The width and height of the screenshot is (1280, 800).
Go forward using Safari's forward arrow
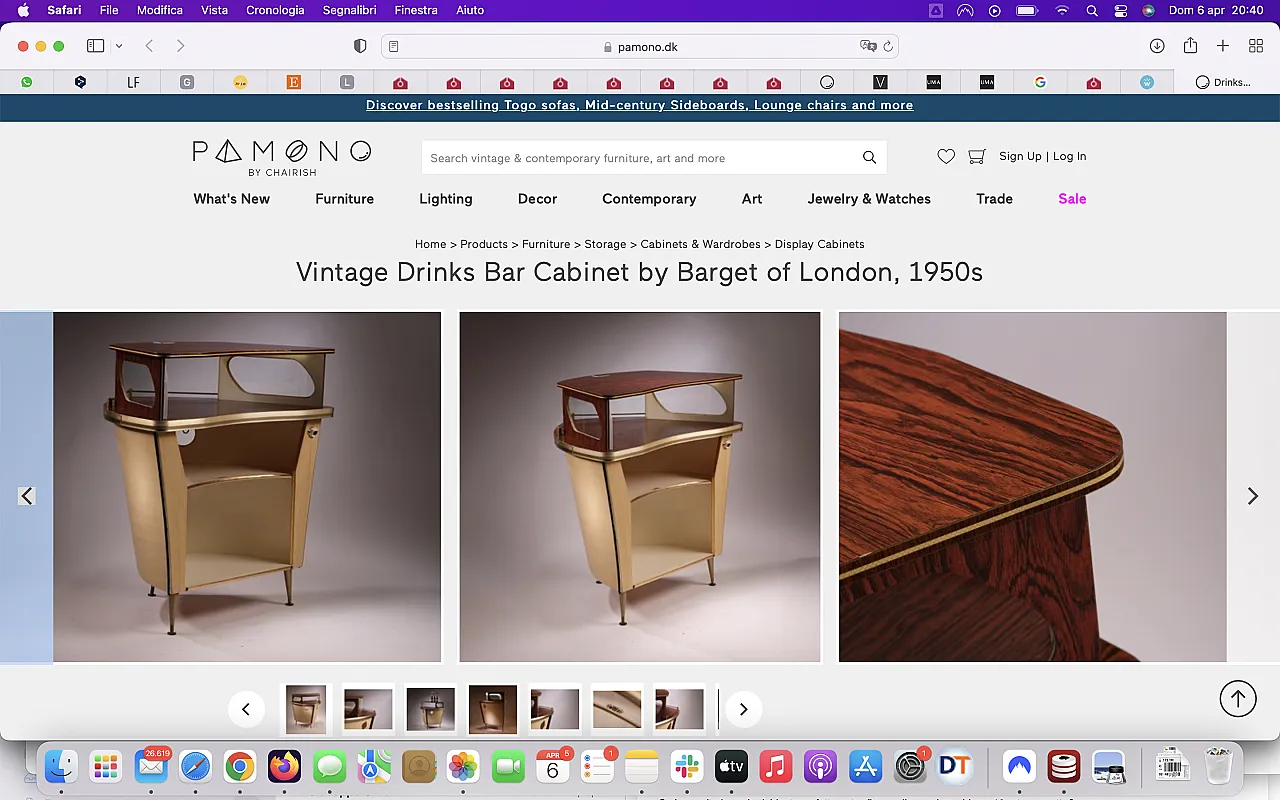pyautogui.click(x=180, y=46)
